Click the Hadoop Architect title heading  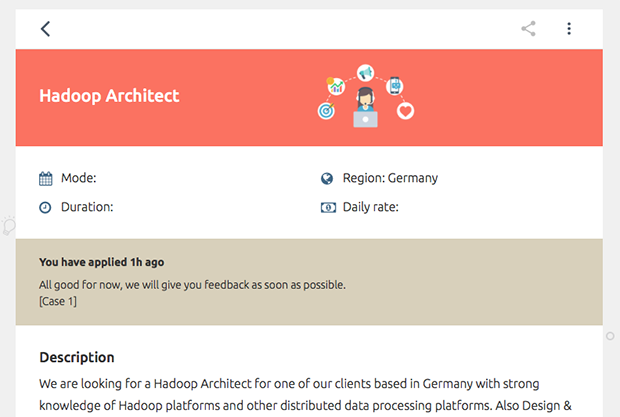pos(109,96)
